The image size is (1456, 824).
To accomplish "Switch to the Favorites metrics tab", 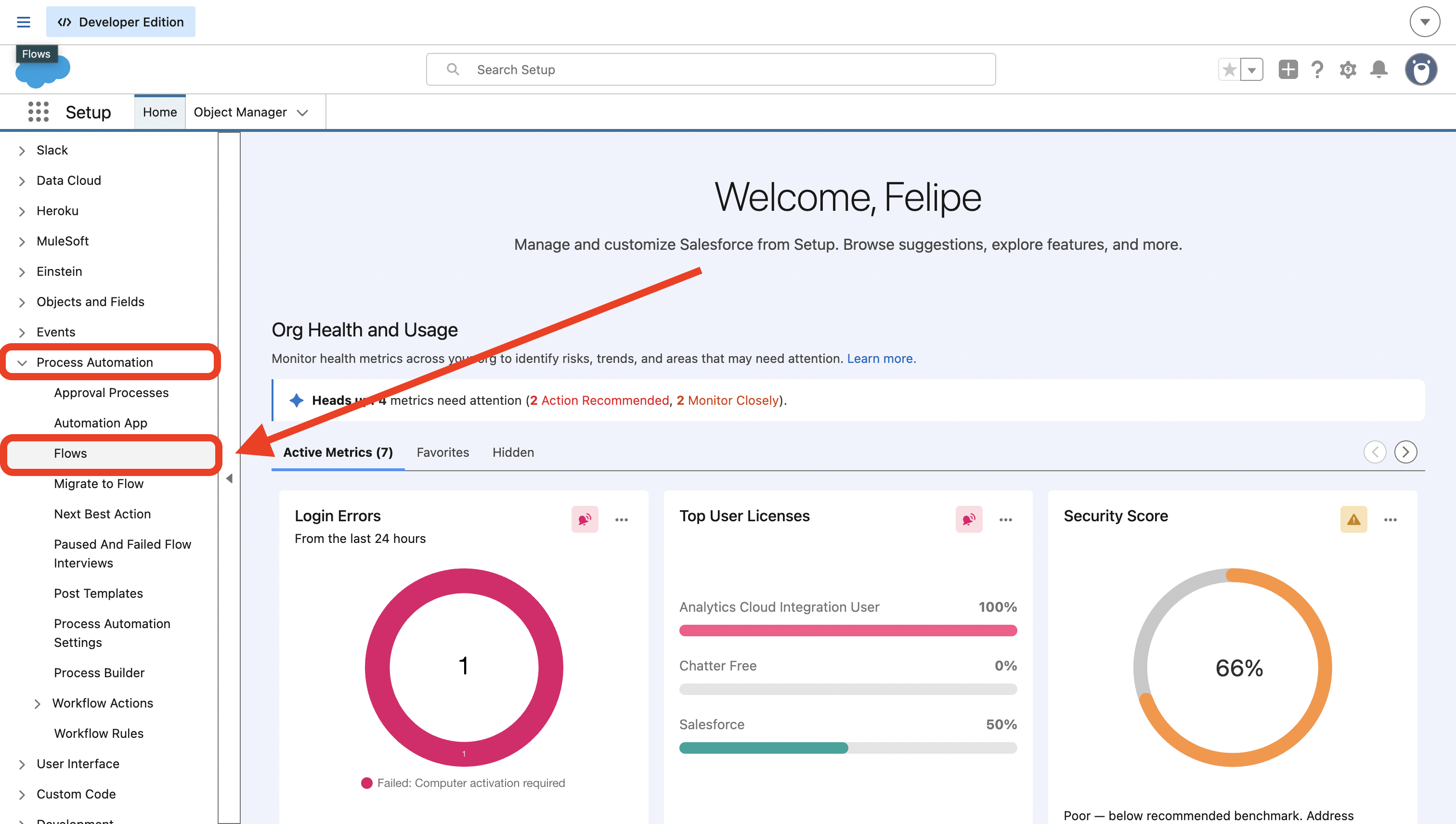I will (x=442, y=452).
